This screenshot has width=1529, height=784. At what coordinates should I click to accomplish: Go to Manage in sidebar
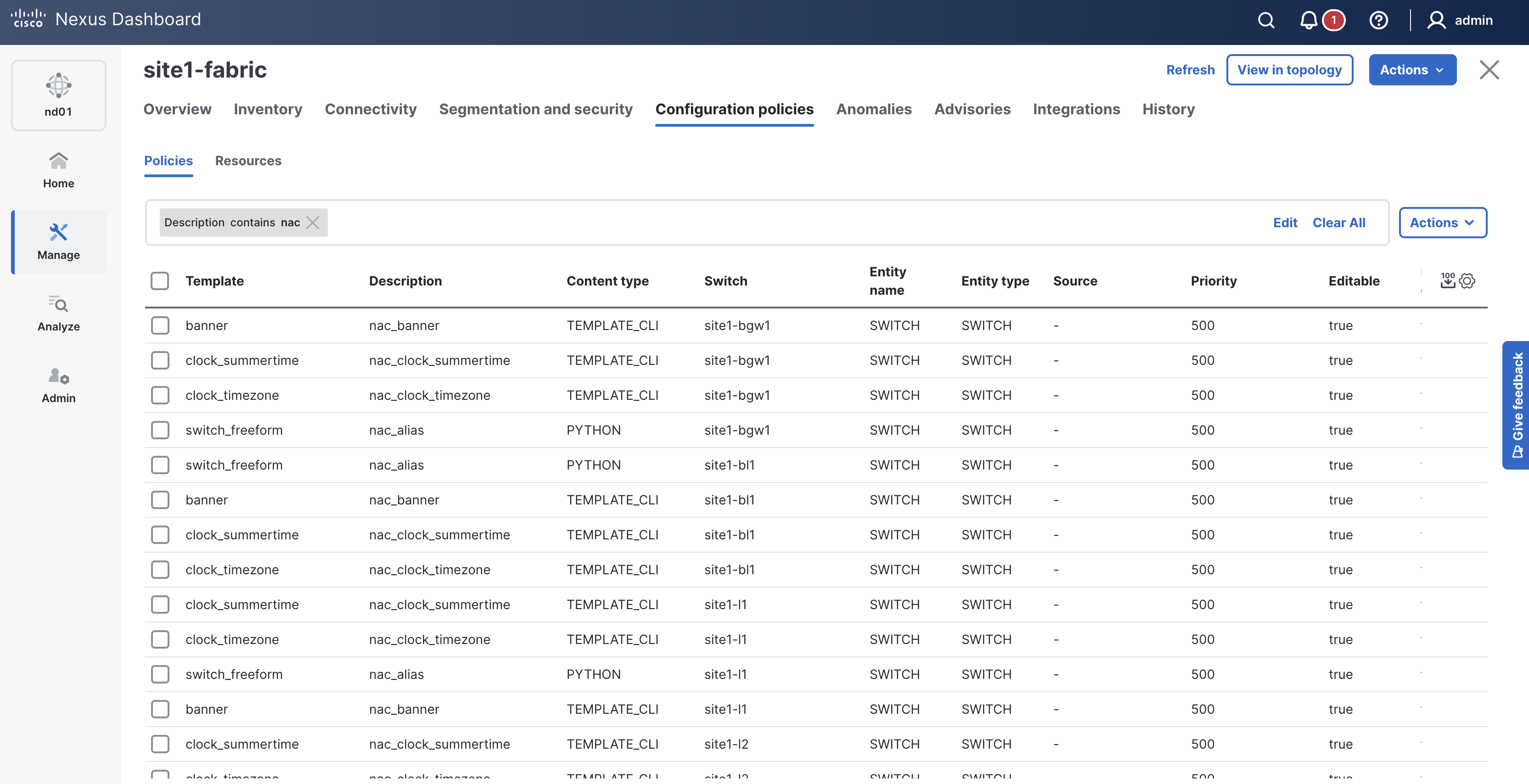click(x=58, y=242)
